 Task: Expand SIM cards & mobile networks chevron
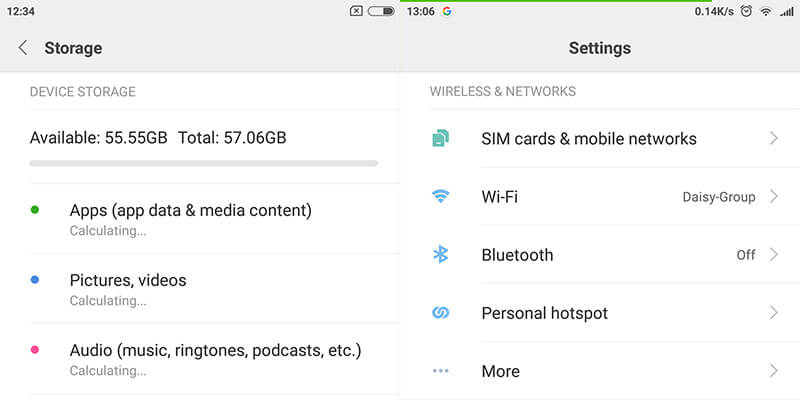tap(774, 139)
